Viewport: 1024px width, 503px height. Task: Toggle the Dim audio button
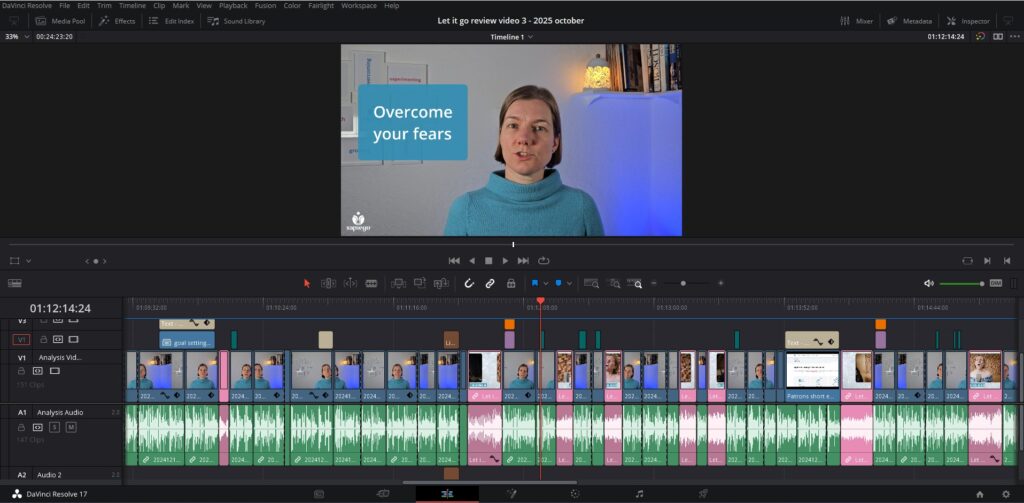pos(995,283)
